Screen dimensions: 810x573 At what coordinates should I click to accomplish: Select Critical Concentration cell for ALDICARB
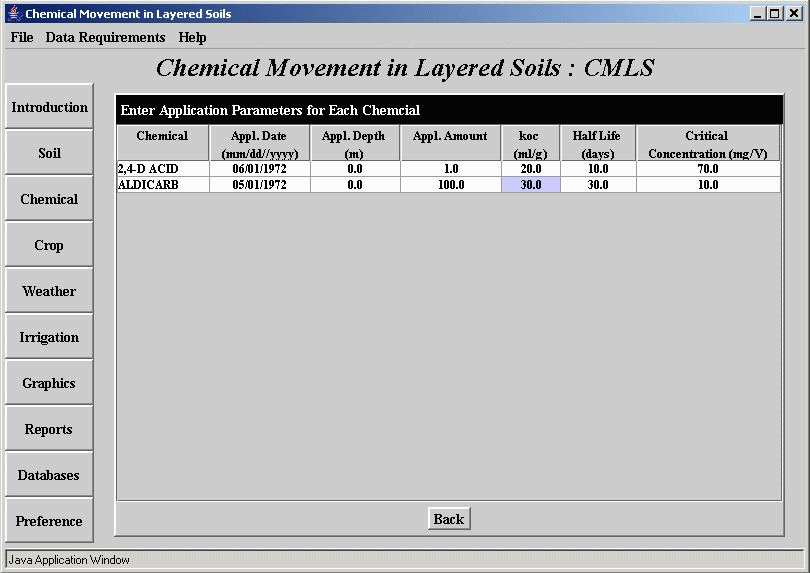pos(708,185)
